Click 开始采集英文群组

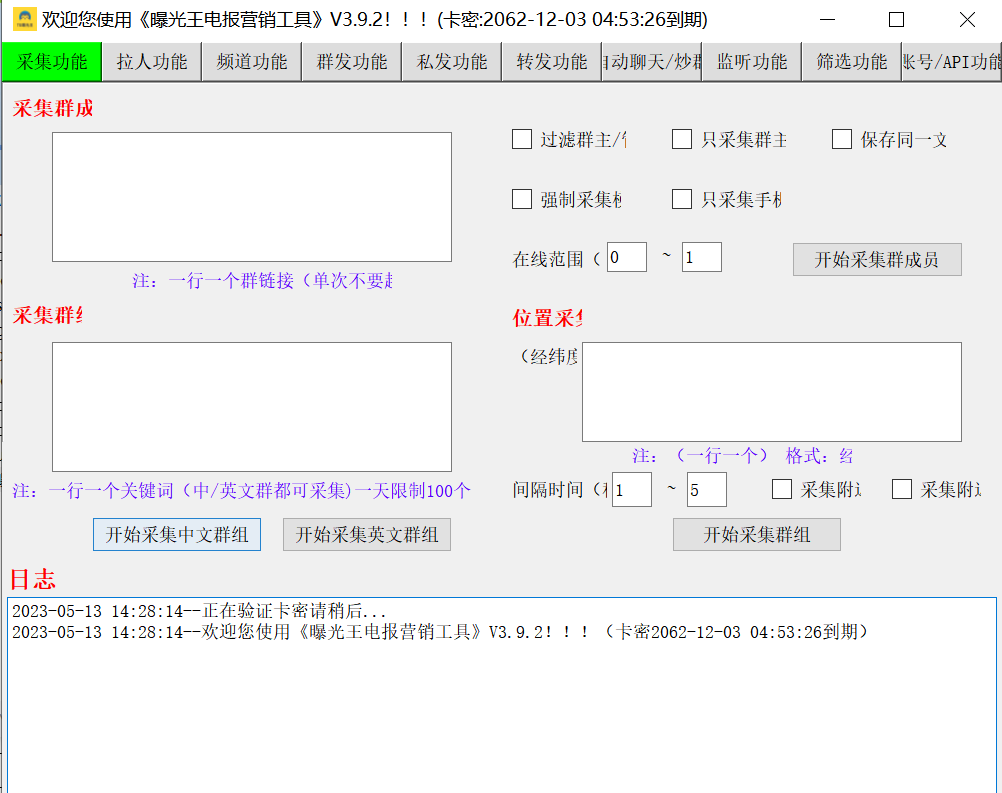pyautogui.click(x=366, y=534)
